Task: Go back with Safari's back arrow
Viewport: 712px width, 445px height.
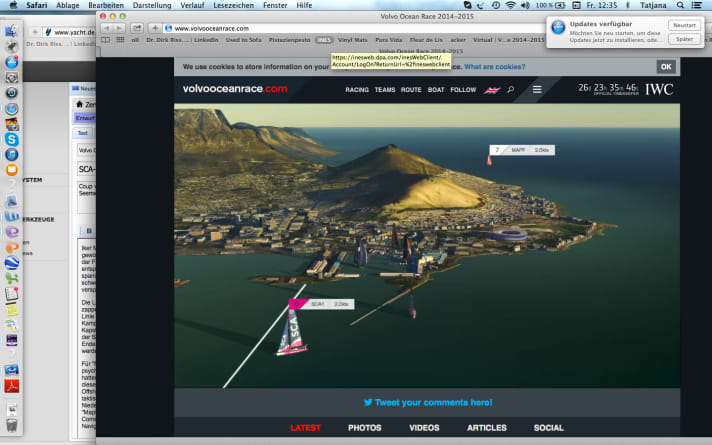Action: [107, 28]
